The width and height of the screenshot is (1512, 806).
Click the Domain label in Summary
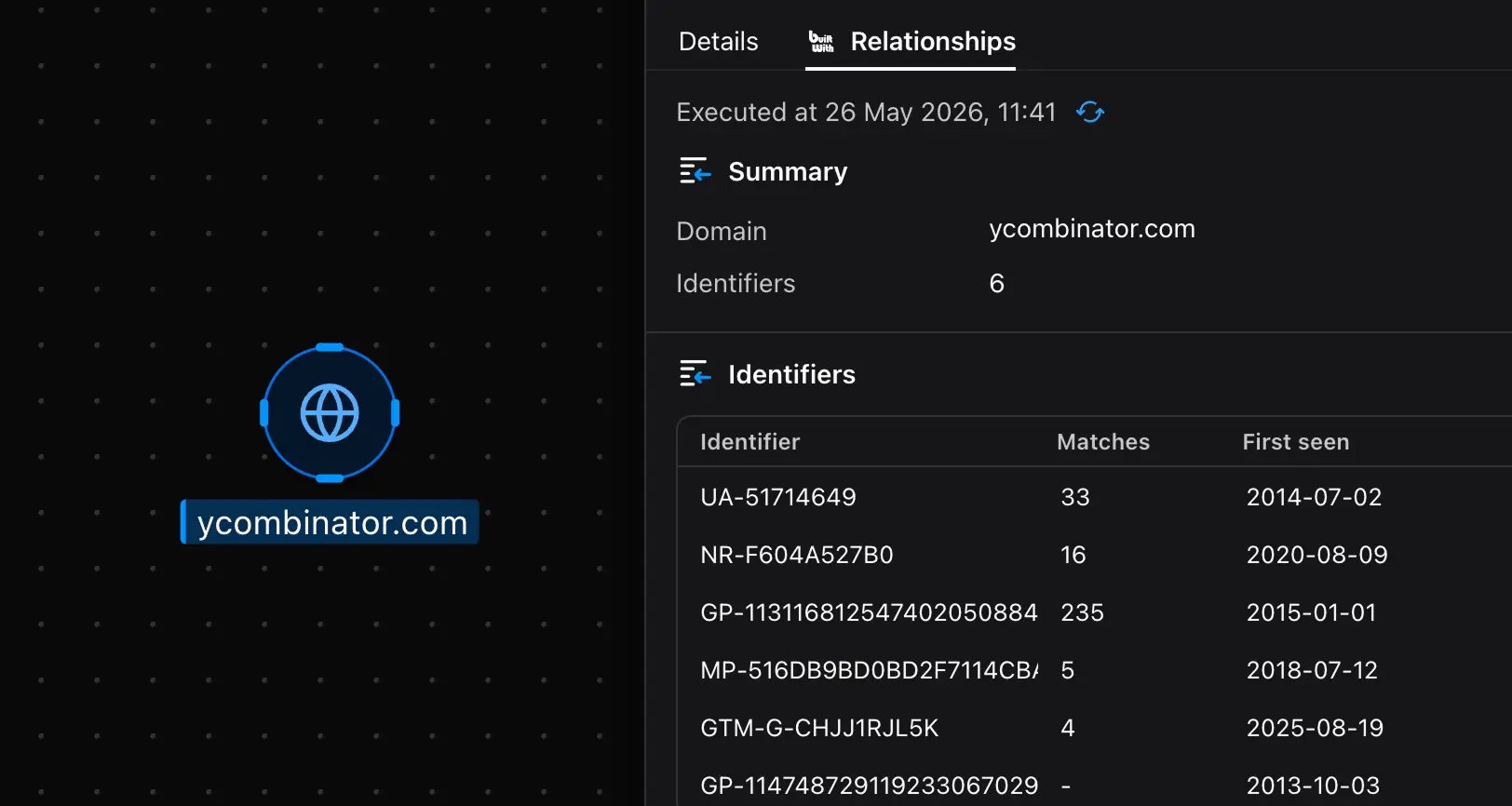pos(722,231)
